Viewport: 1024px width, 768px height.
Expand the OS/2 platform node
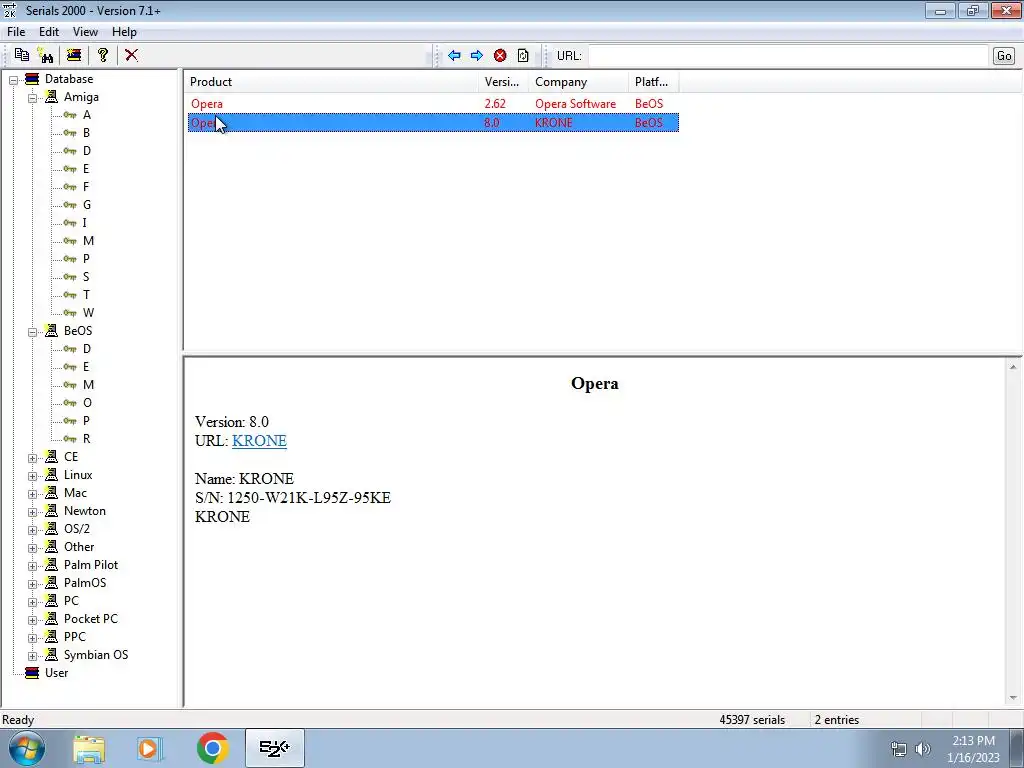32,530
